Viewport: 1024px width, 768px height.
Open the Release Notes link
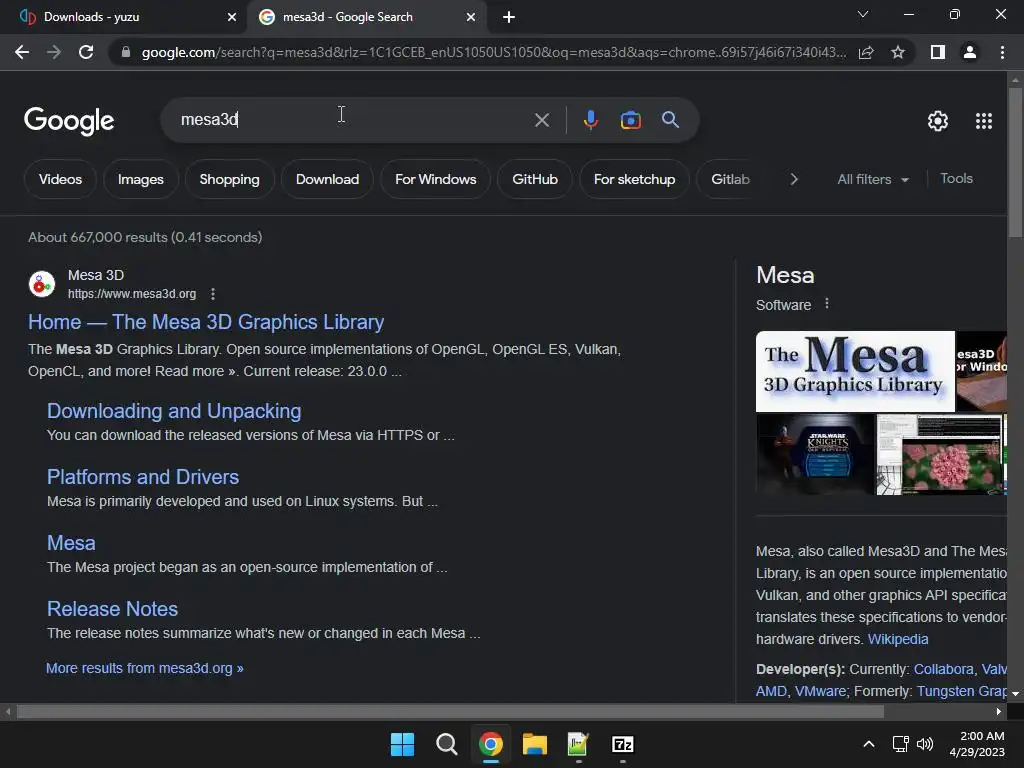coord(112,609)
